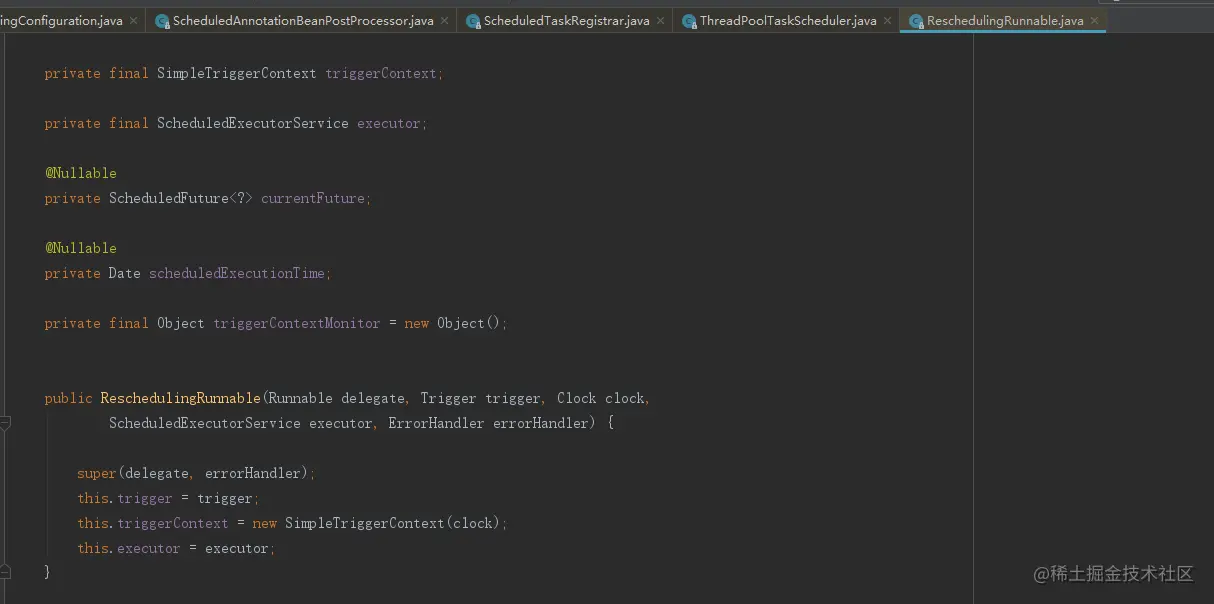
Task: Click the ReschedulingRunnable.java class file icon
Action: point(915,21)
